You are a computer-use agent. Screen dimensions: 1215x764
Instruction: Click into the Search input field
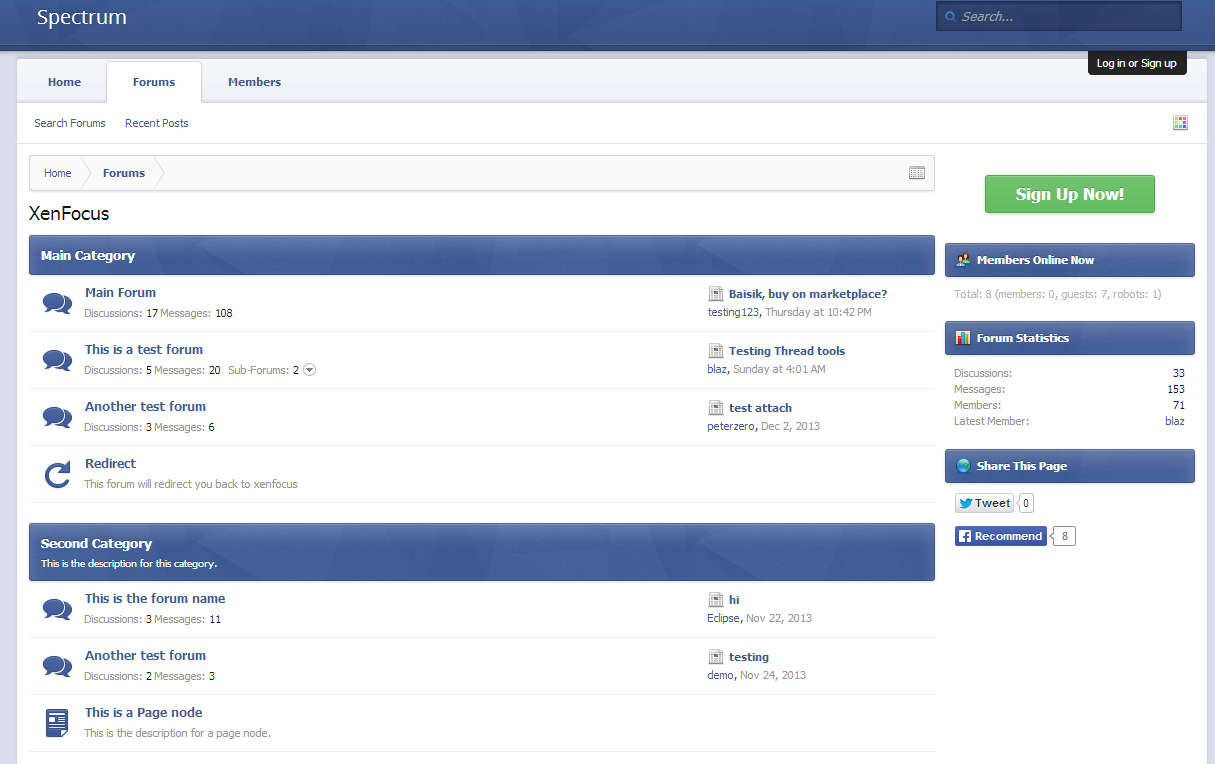(x=1066, y=17)
